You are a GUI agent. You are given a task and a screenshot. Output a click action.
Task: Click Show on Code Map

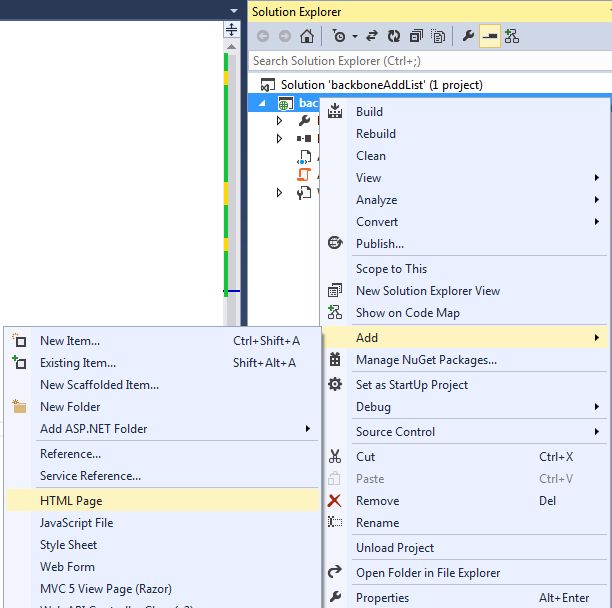coord(464,313)
